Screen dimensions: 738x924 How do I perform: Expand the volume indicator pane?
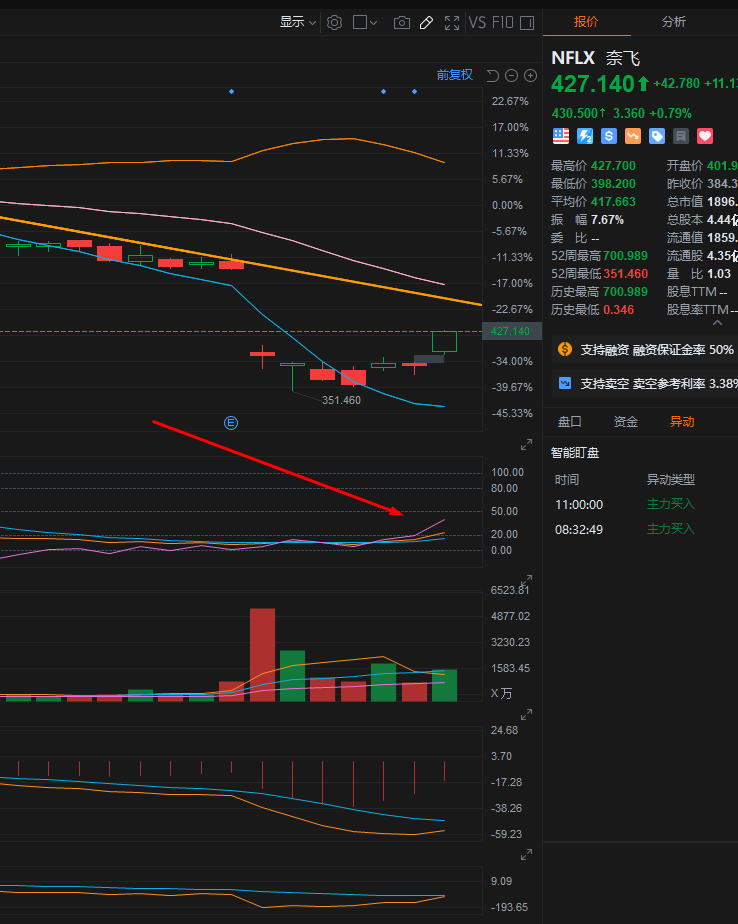[x=526, y=580]
